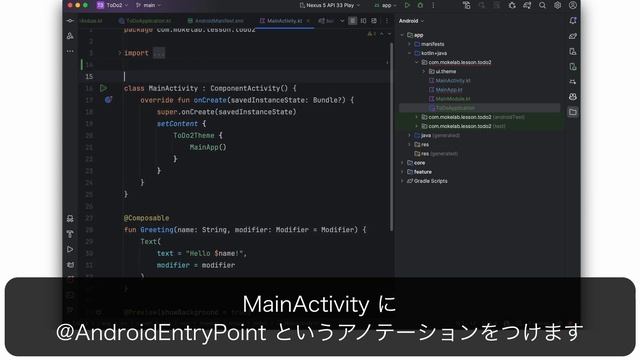Open the Logcat cat icon on left strip

[x=70, y=265]
